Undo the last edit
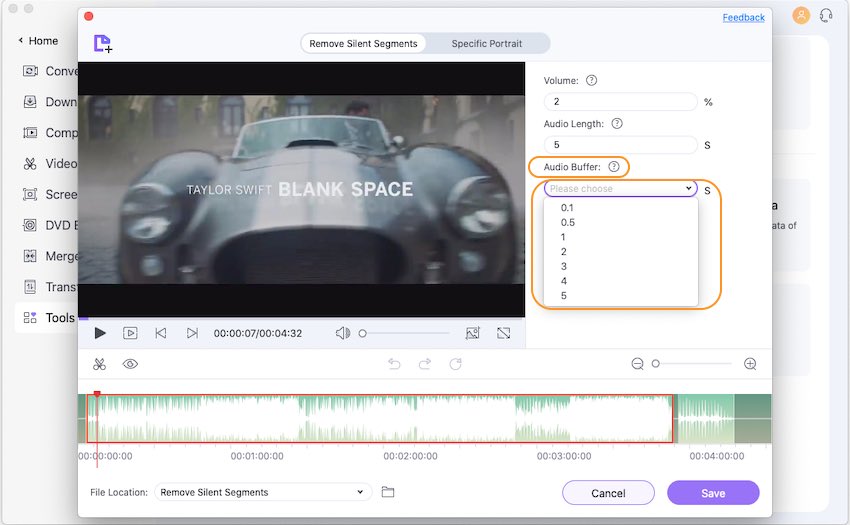The image size is (850, 525). click(394, 364)
